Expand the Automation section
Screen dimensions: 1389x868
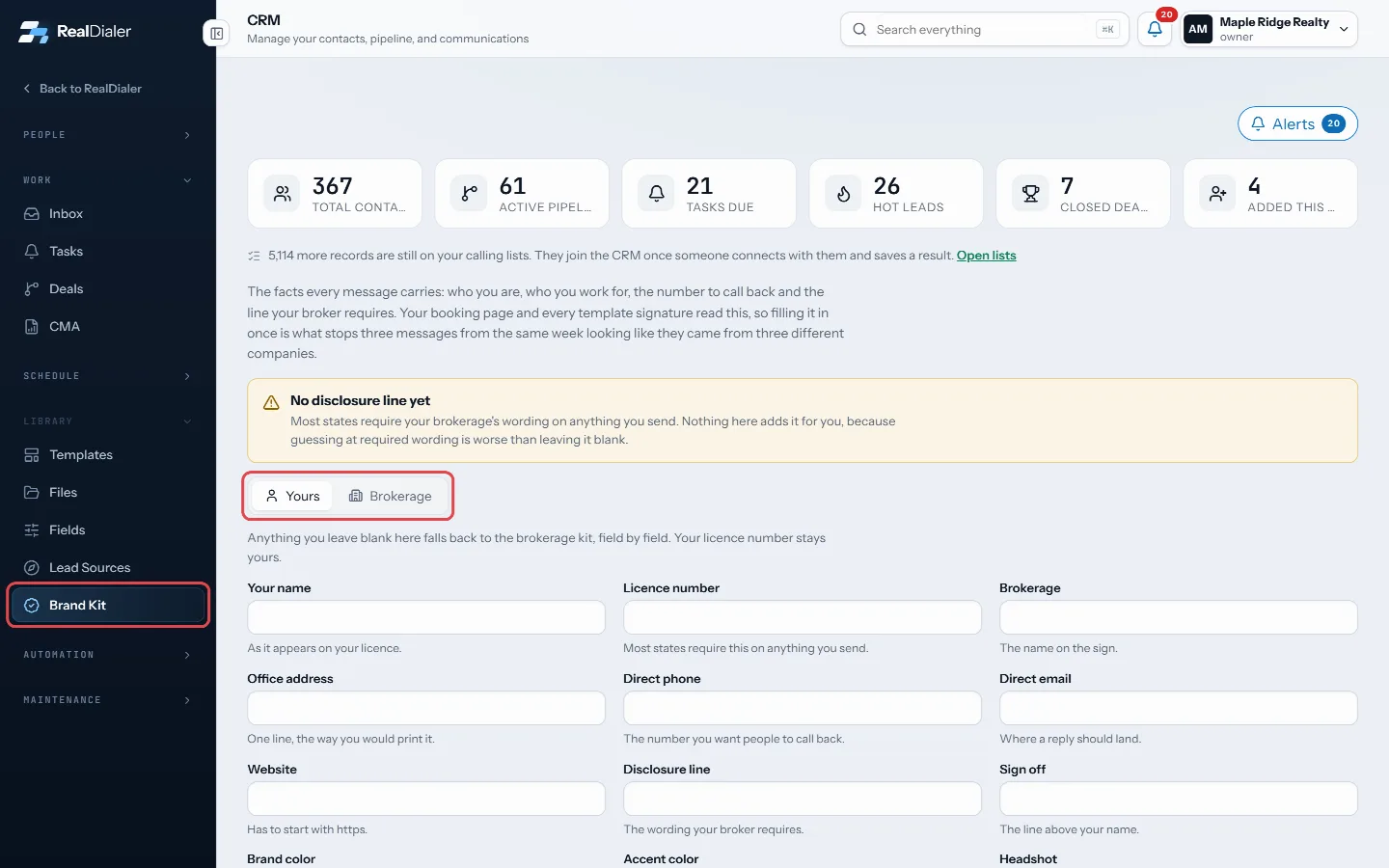[x=108, y=655]
